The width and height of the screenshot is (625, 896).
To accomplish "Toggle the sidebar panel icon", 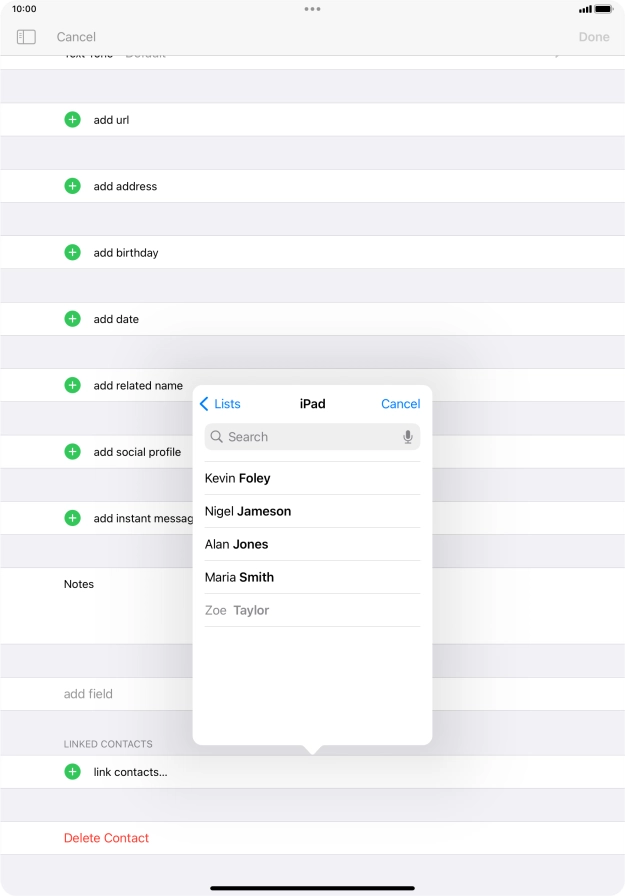I will click(26, 37).
